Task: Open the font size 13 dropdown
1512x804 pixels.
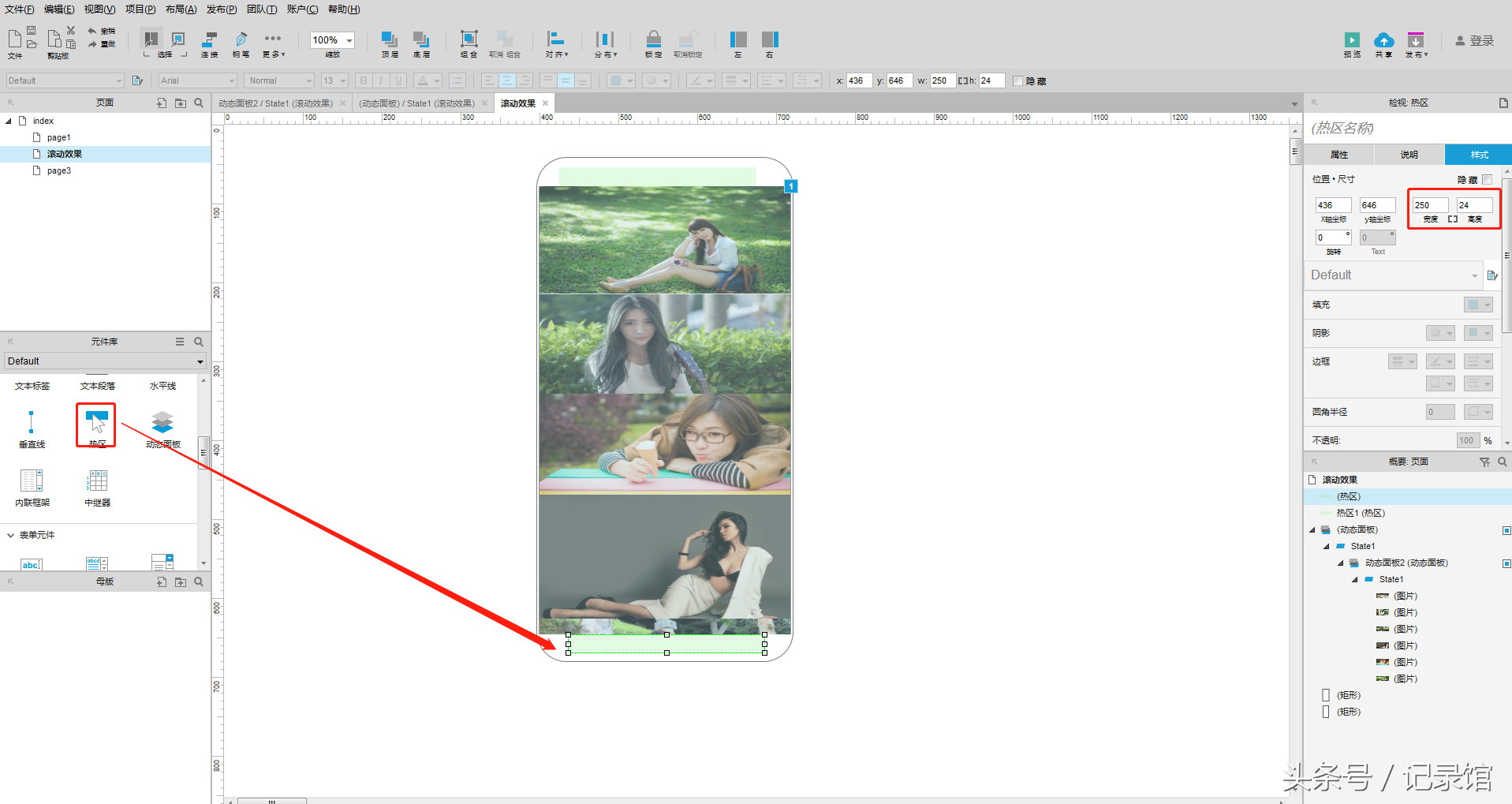Action: pyautogui.click(x=334, y=80)
